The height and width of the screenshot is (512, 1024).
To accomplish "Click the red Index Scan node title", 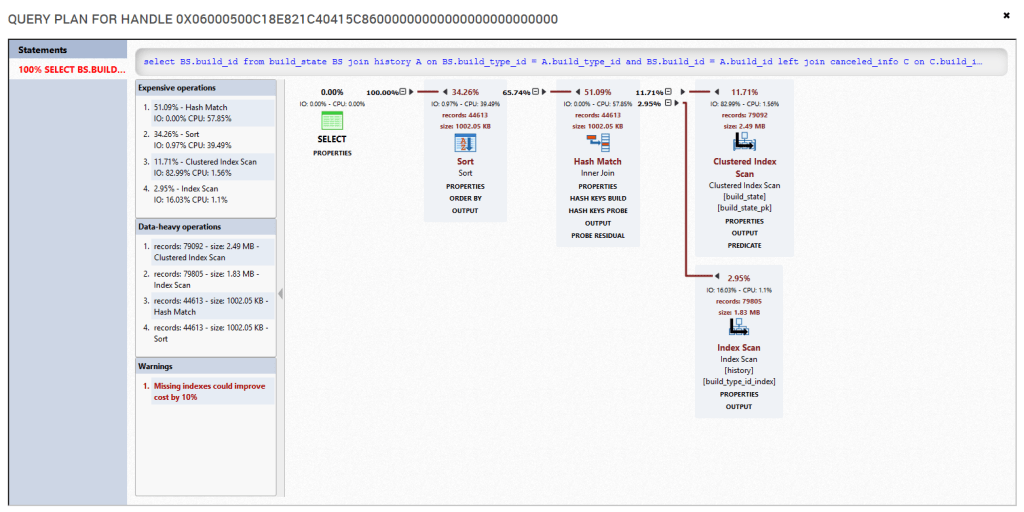I will 739,347.
